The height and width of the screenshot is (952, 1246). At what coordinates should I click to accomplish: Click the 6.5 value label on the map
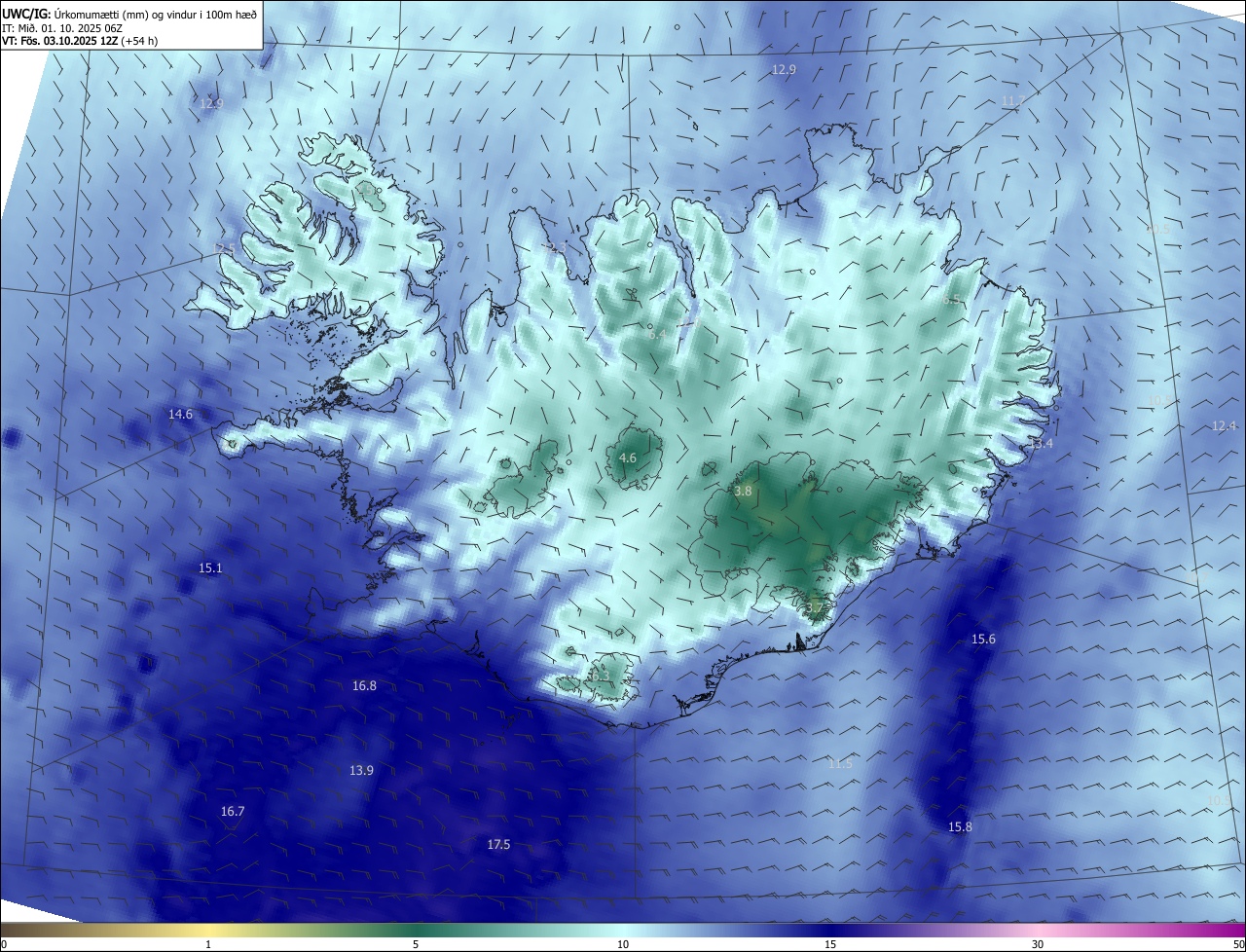point(952,300)
